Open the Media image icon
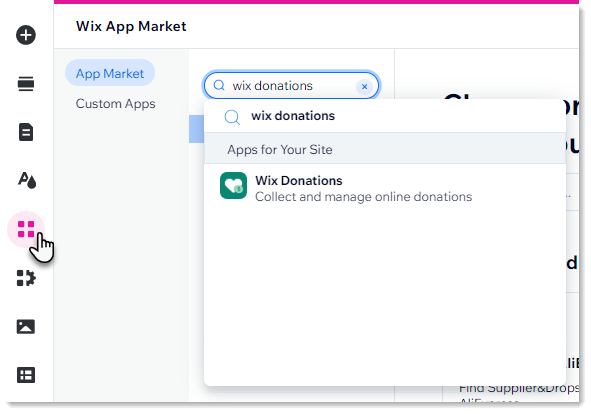The image size is (591, 414). 26,327
